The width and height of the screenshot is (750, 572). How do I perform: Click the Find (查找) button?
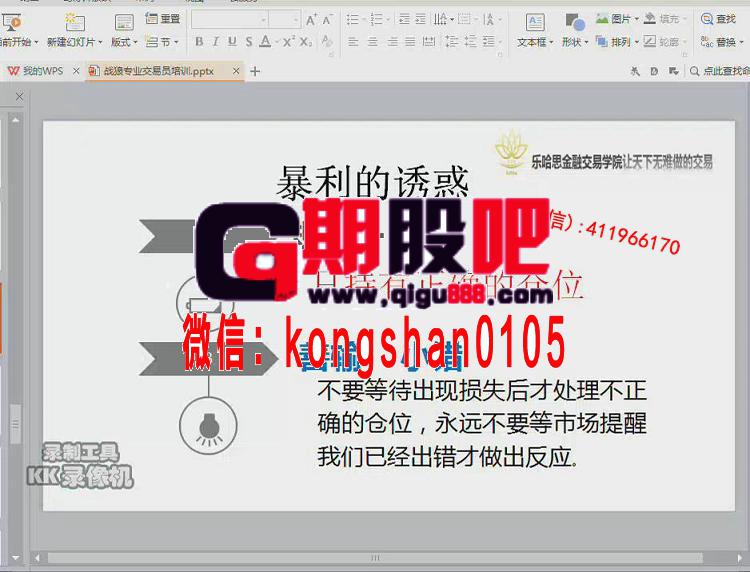tap(718, 19)
